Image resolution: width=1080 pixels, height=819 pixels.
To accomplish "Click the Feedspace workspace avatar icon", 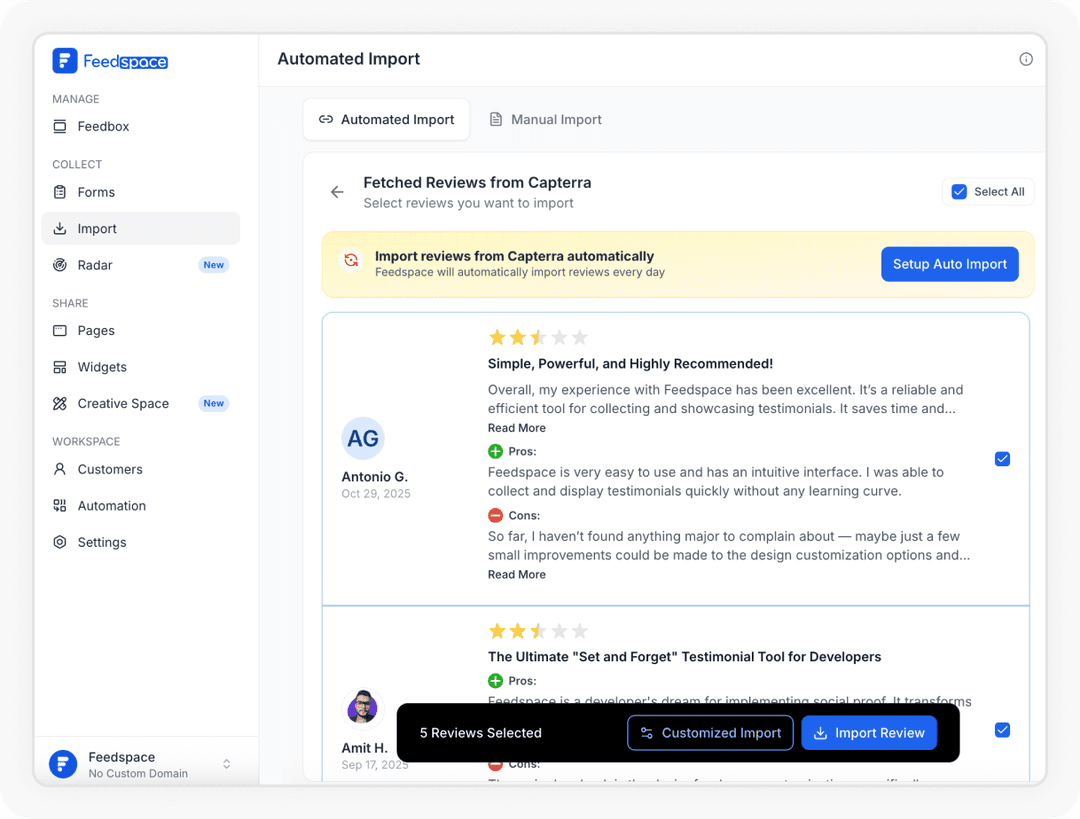I will click(x=63, y=765).
